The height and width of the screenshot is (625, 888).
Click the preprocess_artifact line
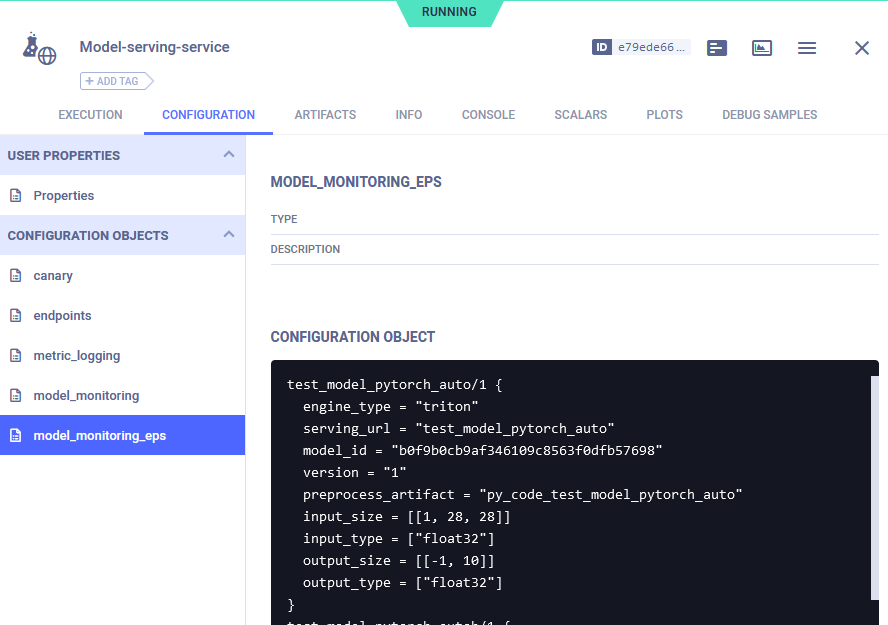click(x=522, y=495)
